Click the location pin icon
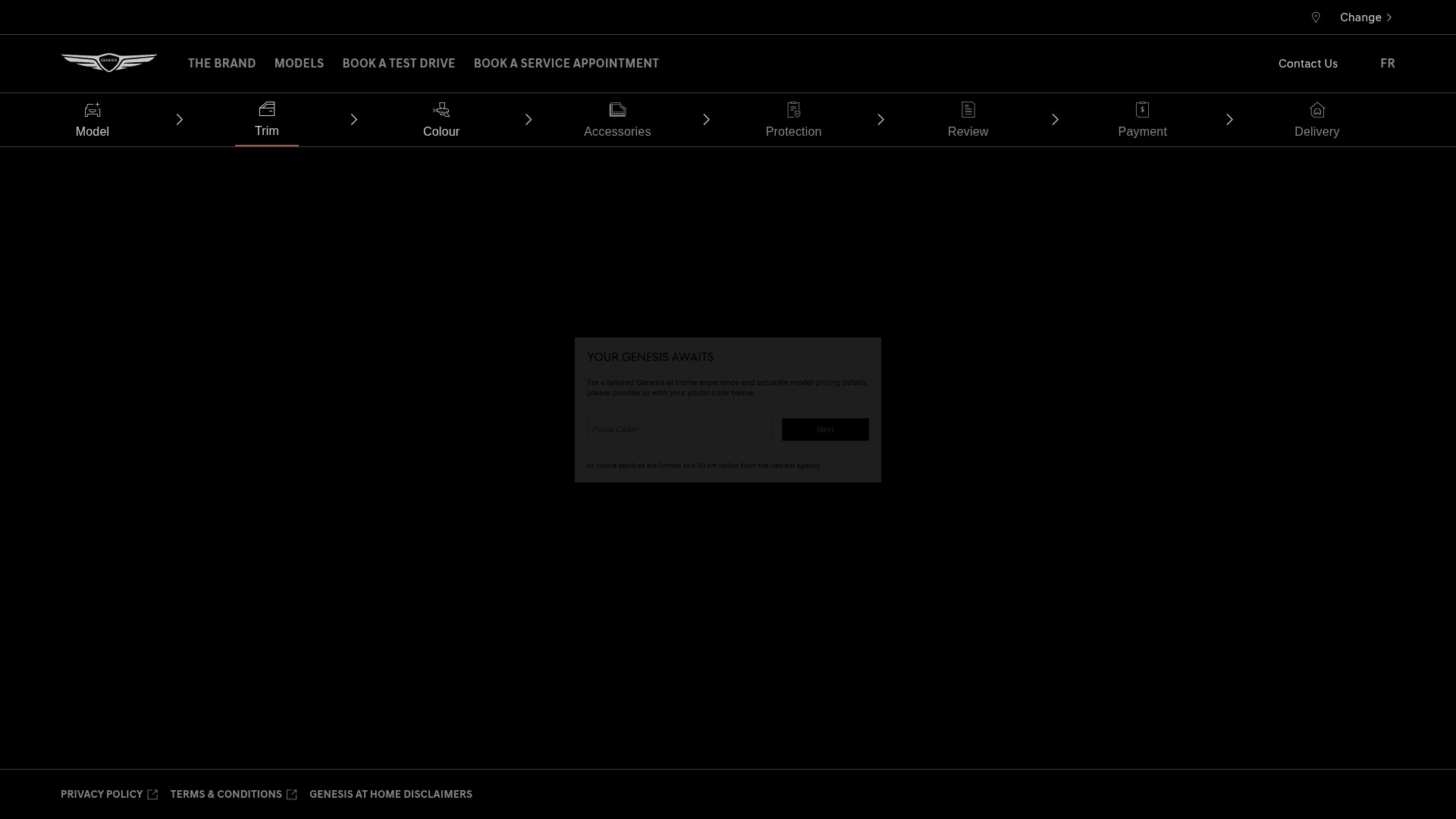 [1316, 17]
